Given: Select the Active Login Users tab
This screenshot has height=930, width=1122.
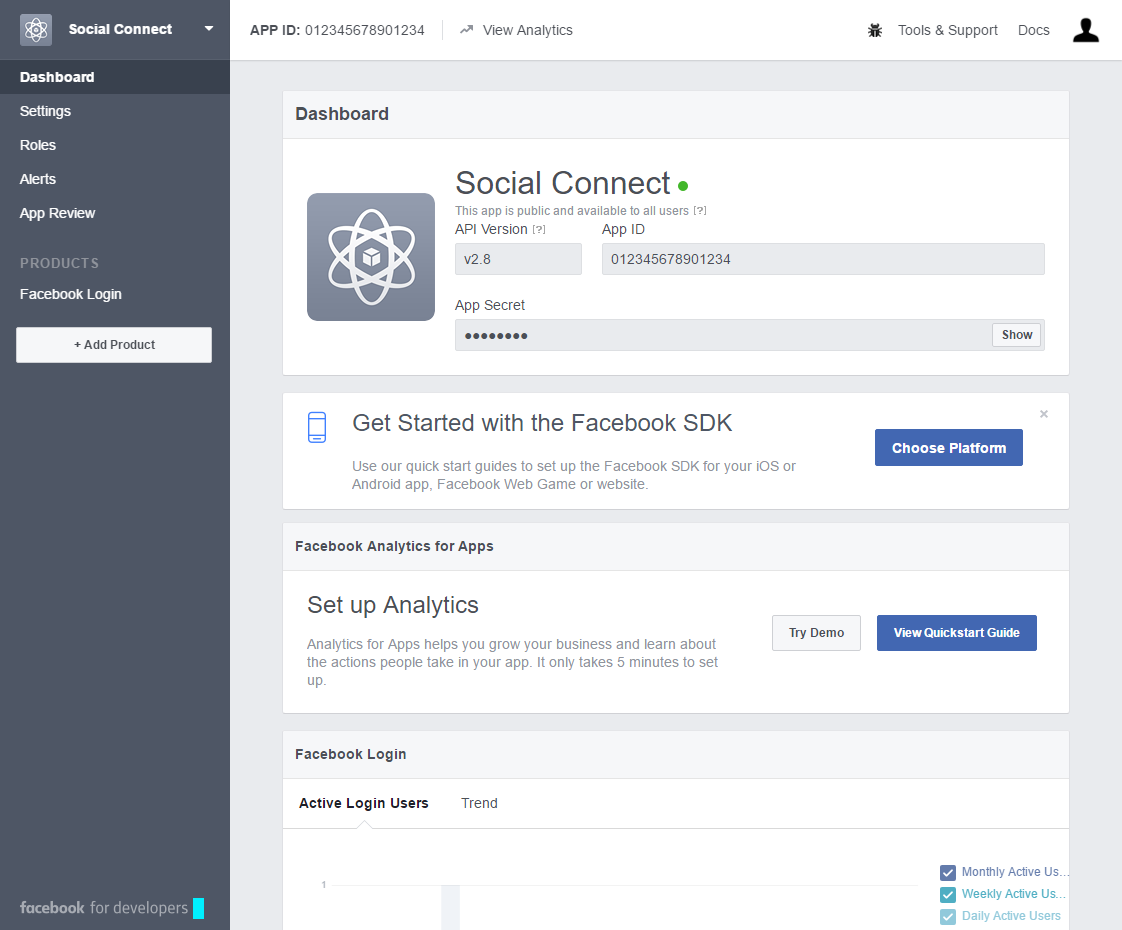Looking at the screenshot, I should click(x=364, y=803).
